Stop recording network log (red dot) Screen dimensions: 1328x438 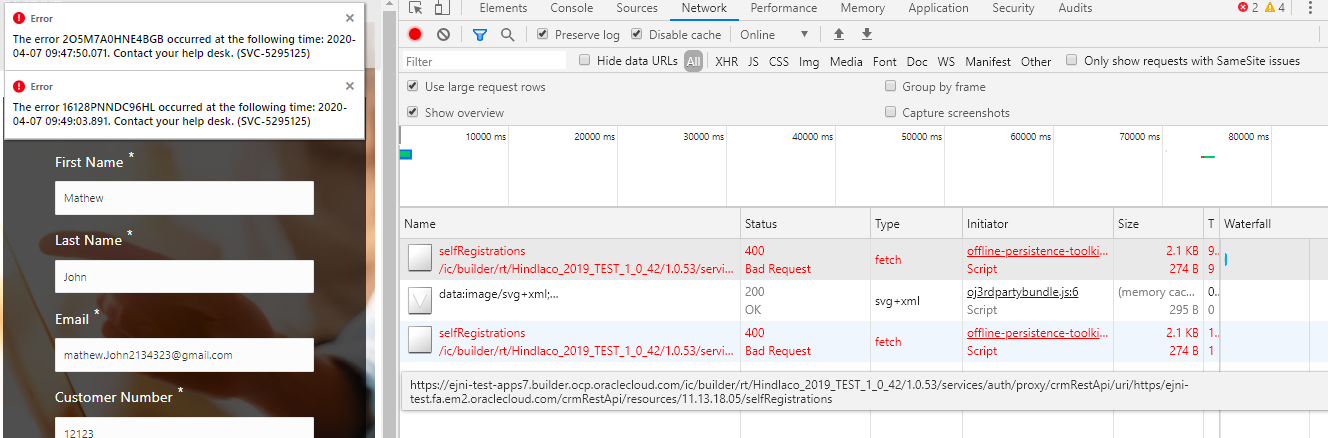point(415,34)
